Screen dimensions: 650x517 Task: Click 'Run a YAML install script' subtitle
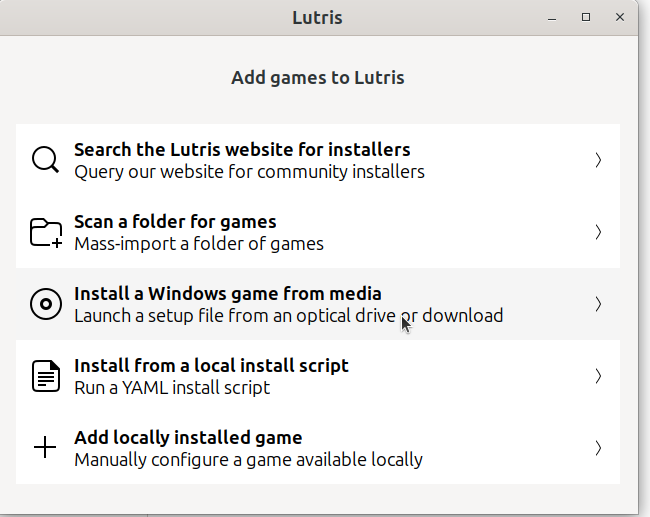pos(172,388)
